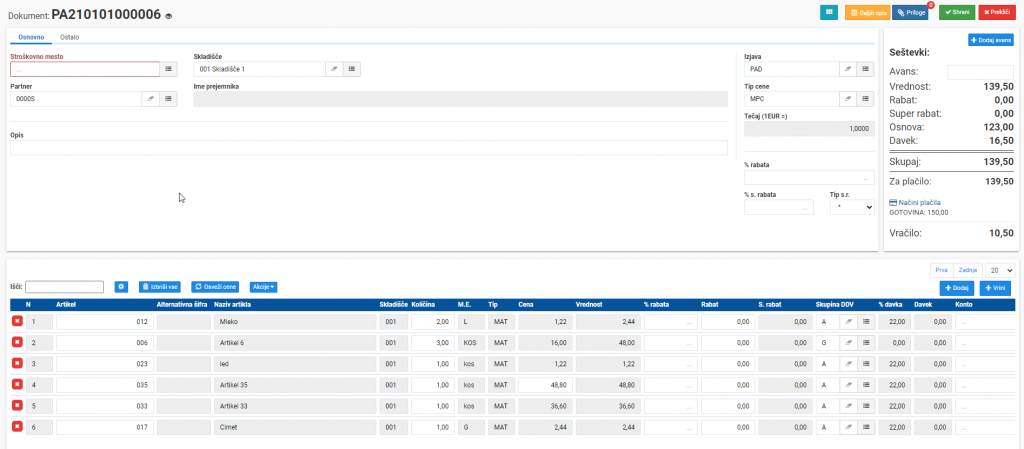1024x449 pixels.
Task: Delete the Artikel 35 row with red X
Action: 17,384
